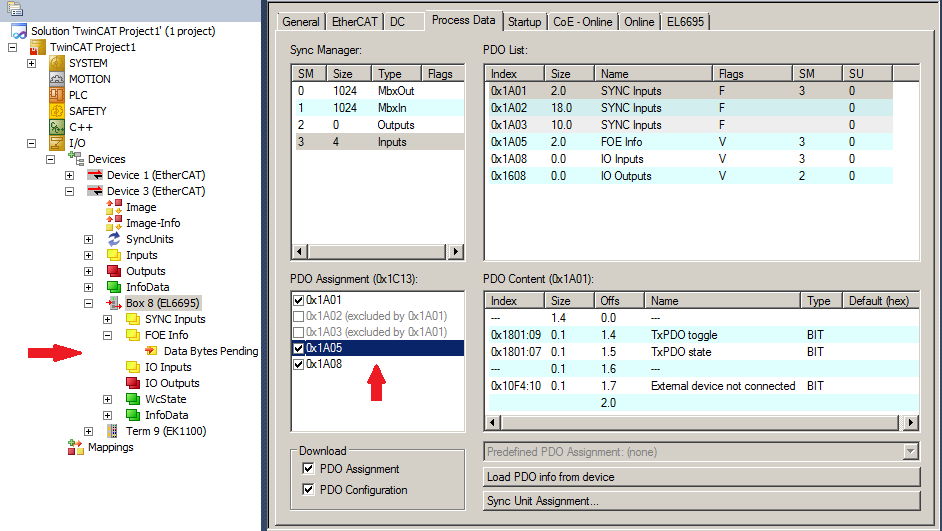Click Device 1 (EtherCAT) icon
This screenshot has width=942, height=531.
(x=95, y=175)
